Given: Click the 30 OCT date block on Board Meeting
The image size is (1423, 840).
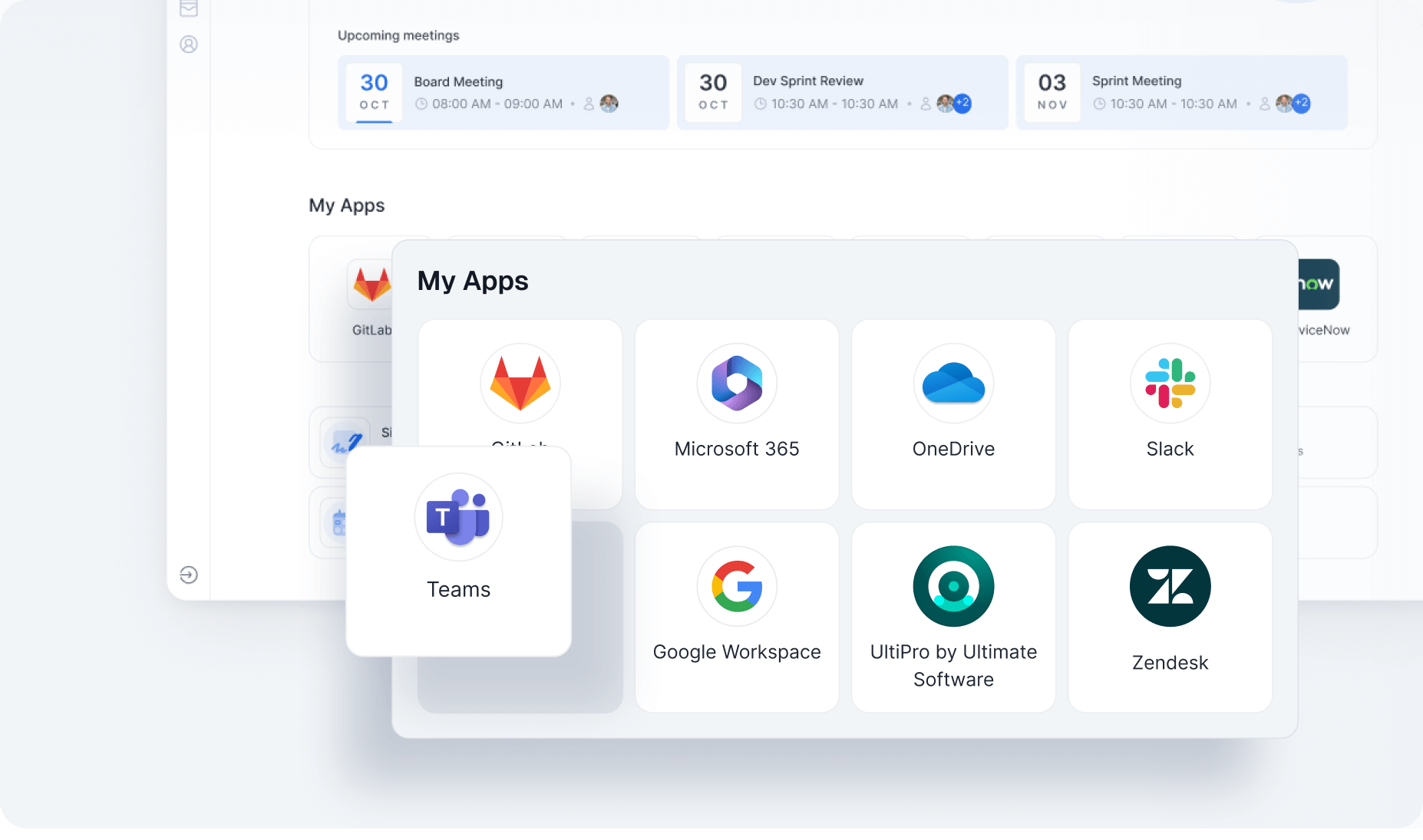Looking at the screenshot, I should pos(374,92).
